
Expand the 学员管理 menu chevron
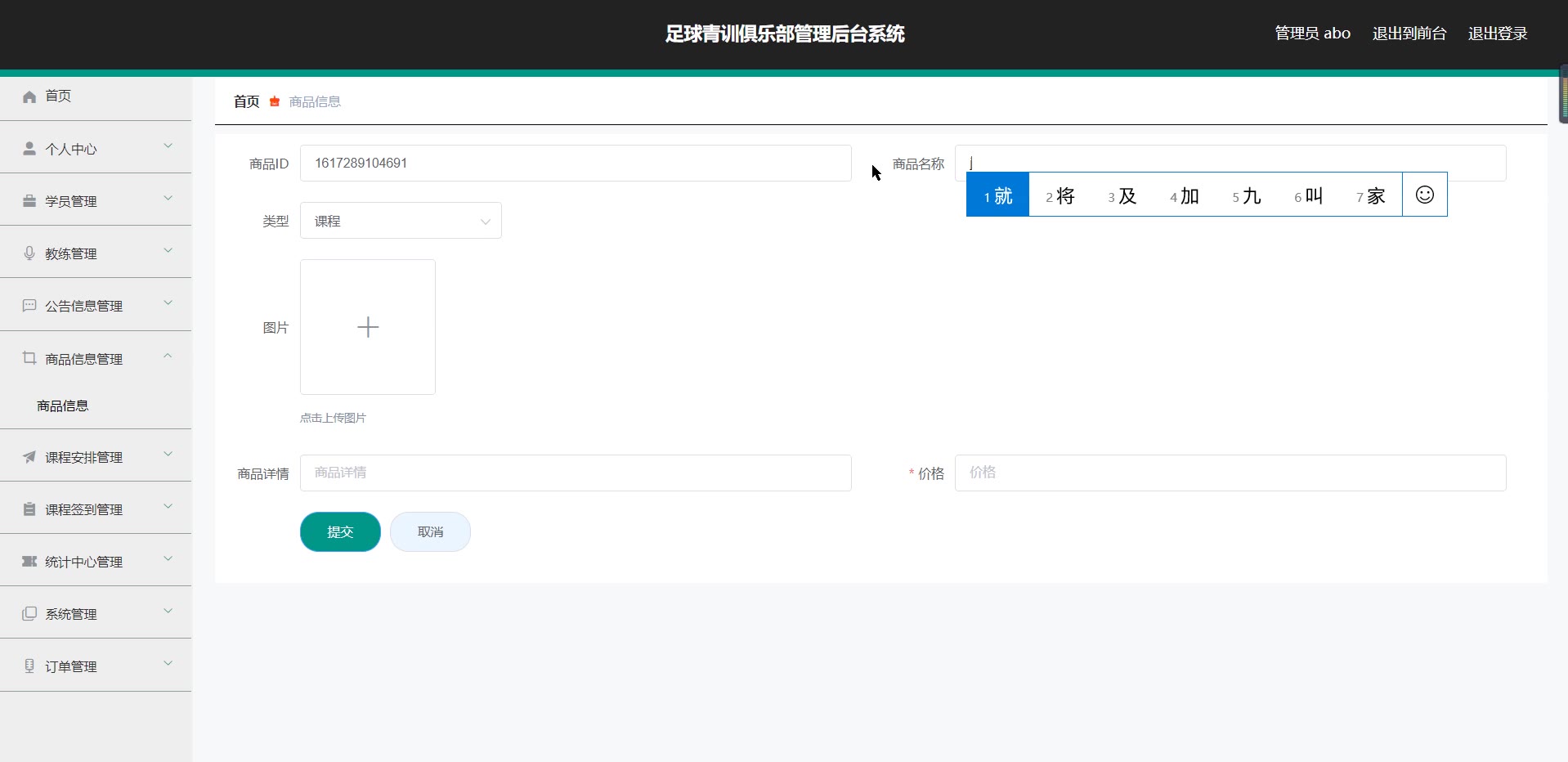point(168,199)
